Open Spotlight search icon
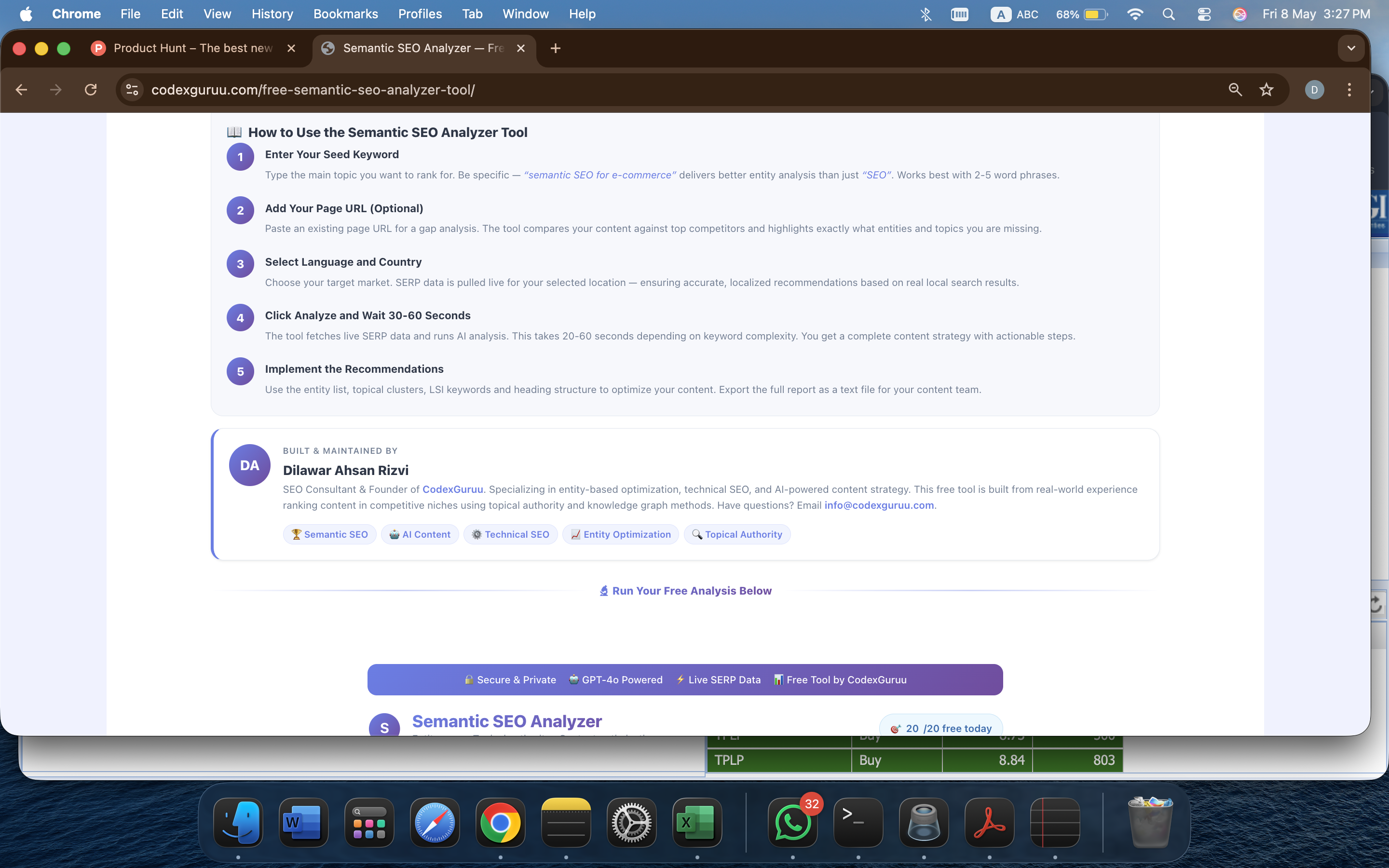Viewport: 1389px width, 868px height. 1169,14
